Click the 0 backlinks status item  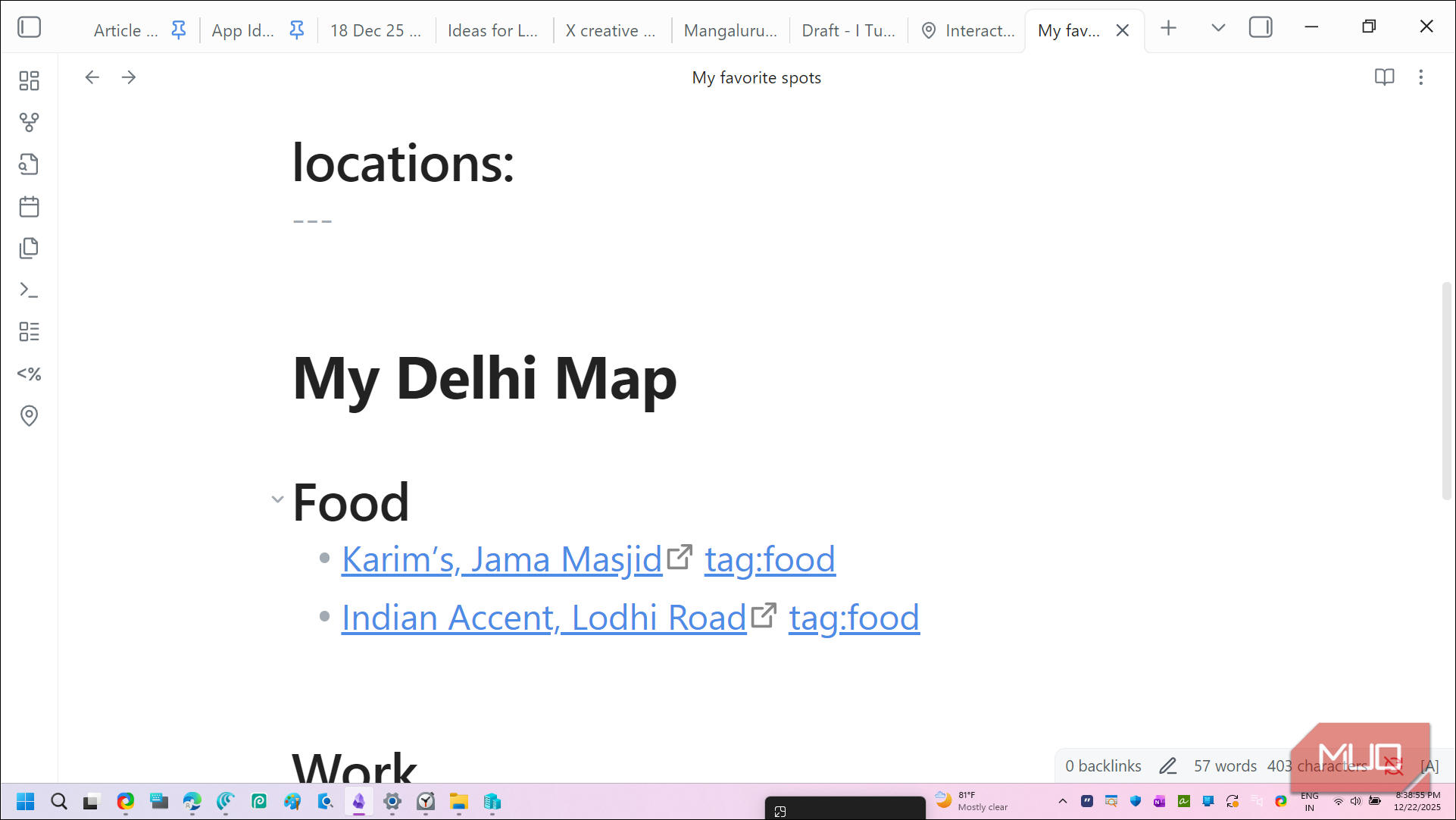tap(1103, 766)
